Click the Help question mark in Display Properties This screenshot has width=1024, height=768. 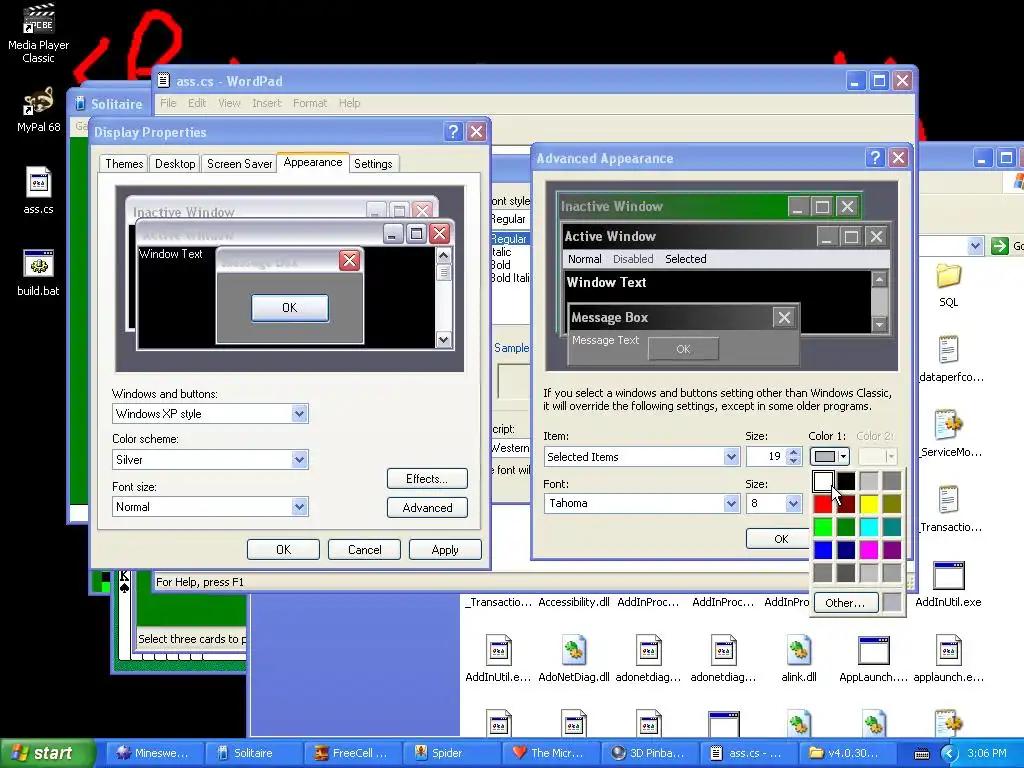(453, 131)
